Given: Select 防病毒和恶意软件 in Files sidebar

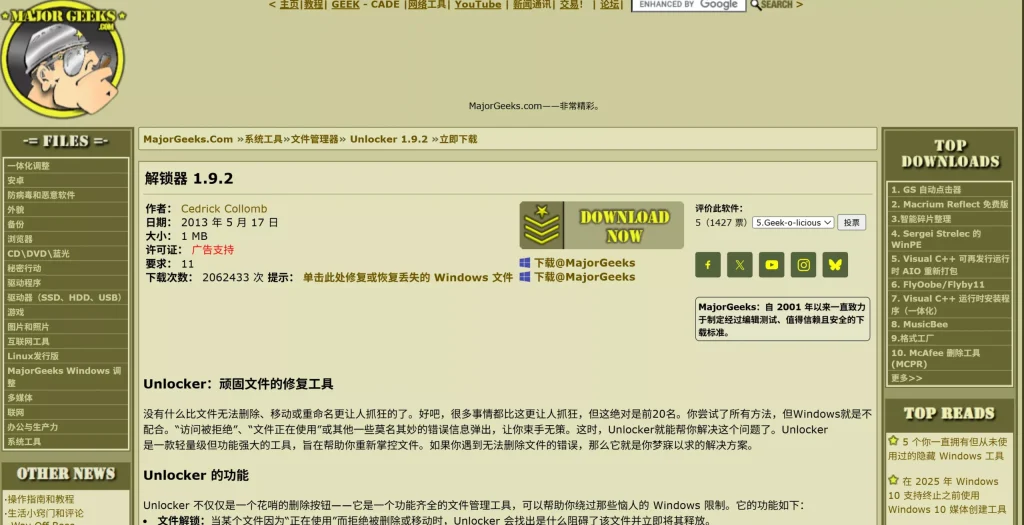Looking at the screenshot, I should pos(41,195).
